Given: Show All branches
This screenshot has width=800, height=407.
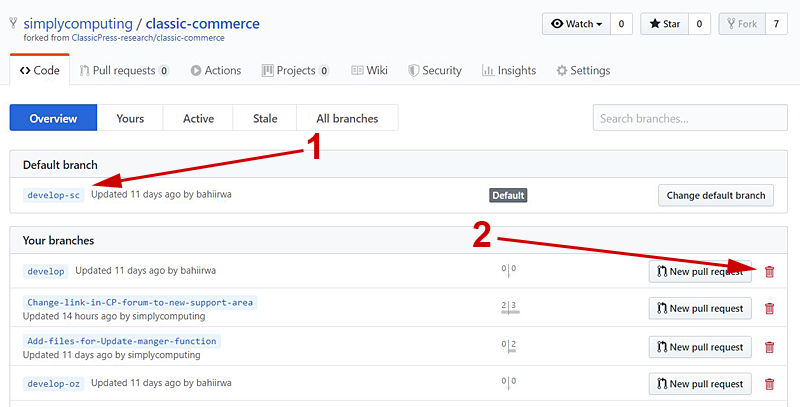Looking at the screenshot, I should pos(347,118).
